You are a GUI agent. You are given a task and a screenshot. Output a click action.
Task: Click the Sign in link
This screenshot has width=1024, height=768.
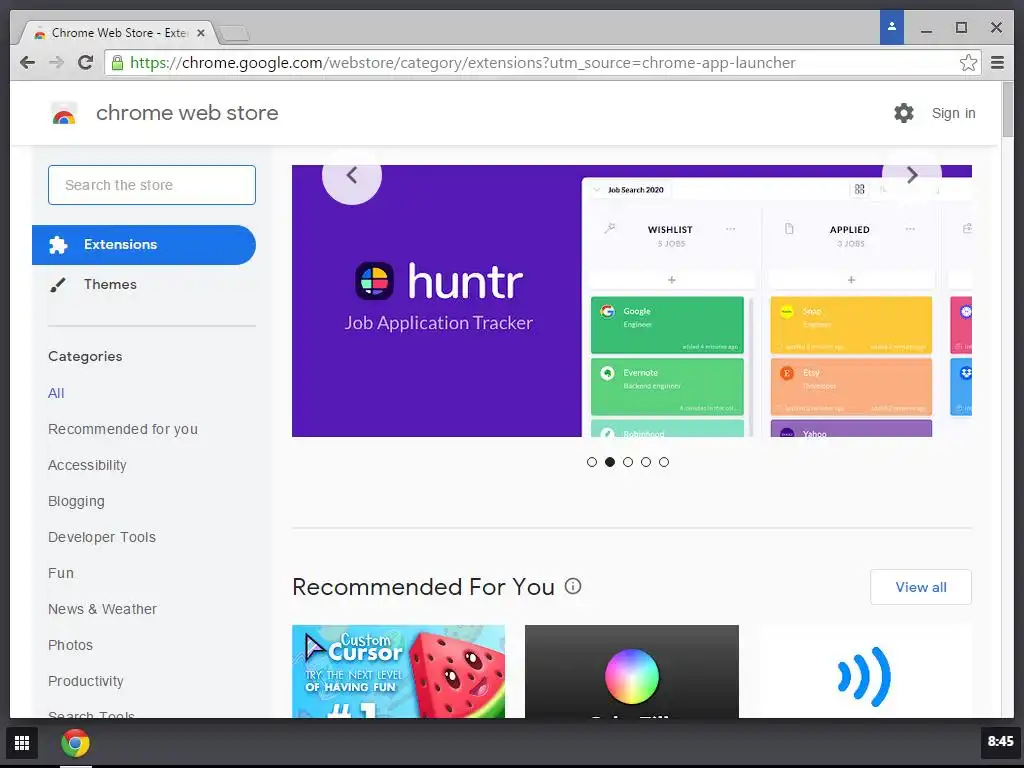click(953, 113)
